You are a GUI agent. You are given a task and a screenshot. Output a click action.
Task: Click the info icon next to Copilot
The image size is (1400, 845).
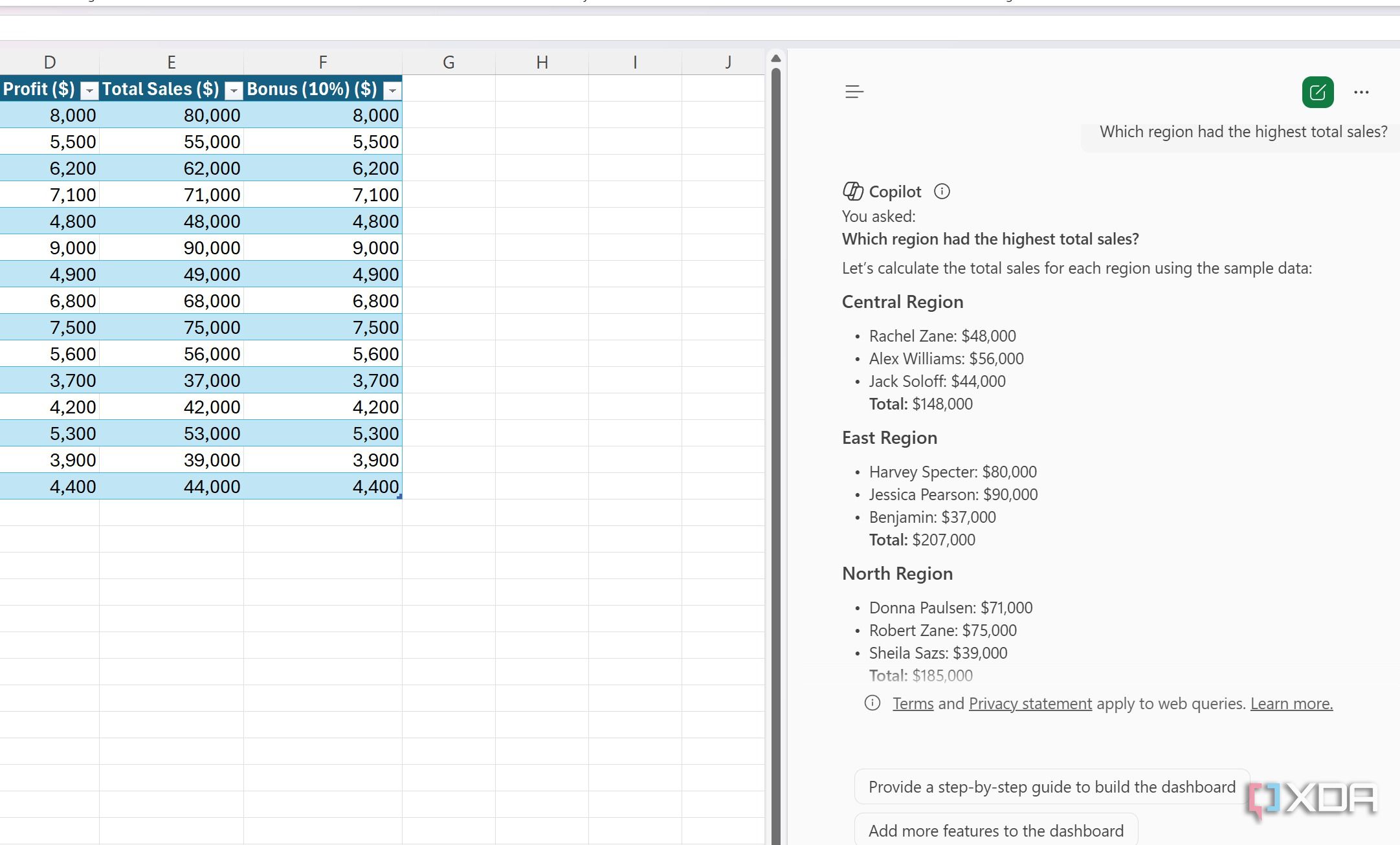[942, 192]
